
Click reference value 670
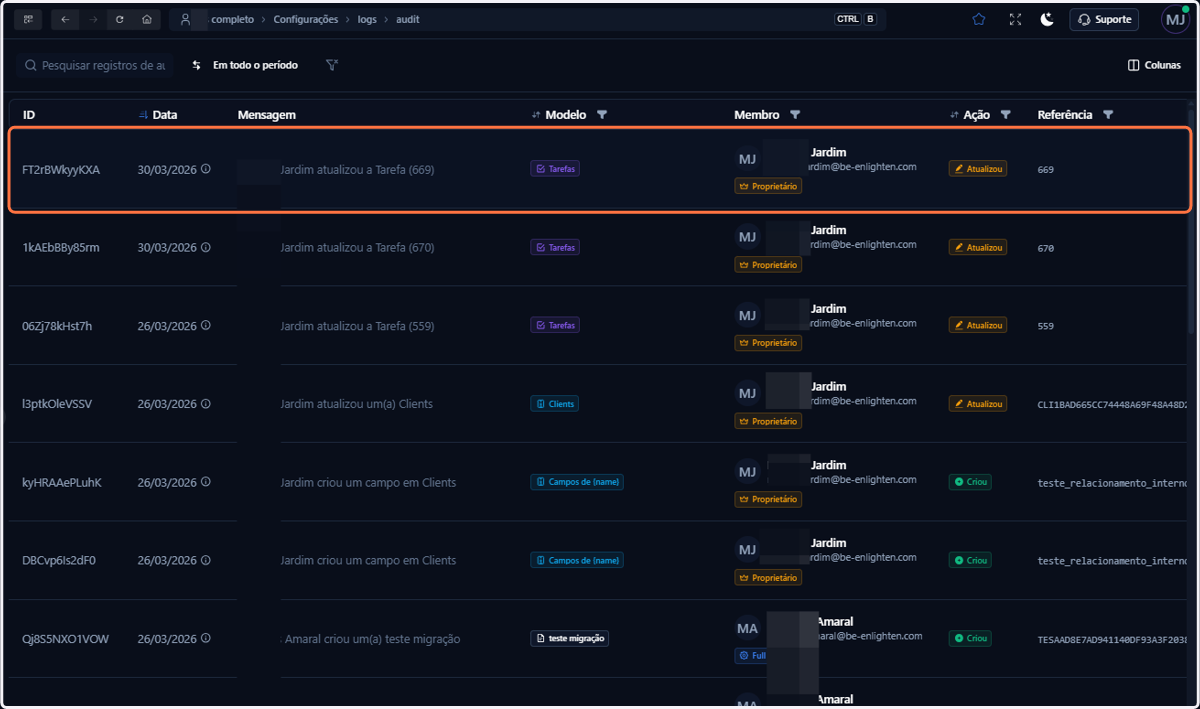pyautogui.click(x=1046, y=248)
